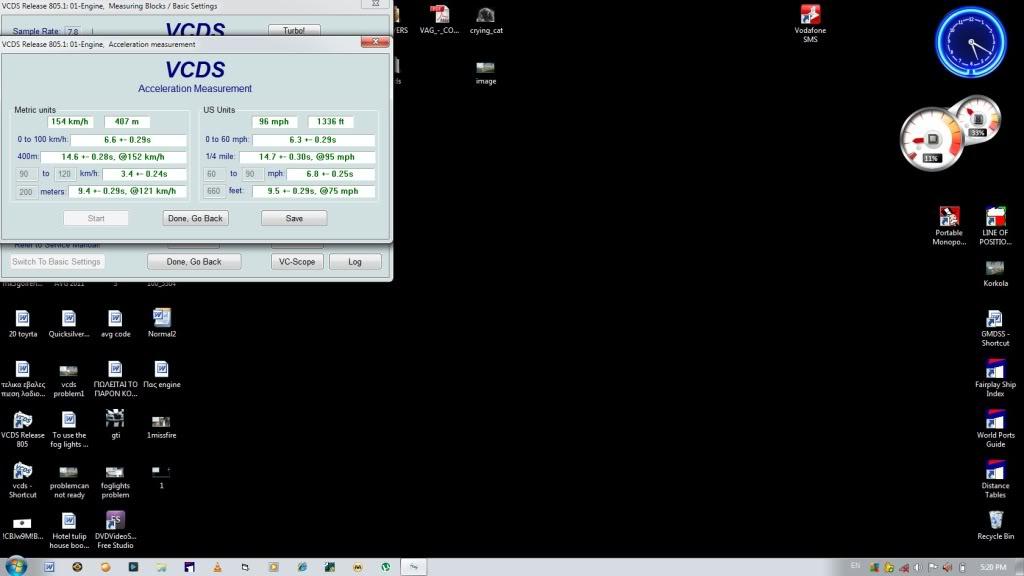
Task: Click the Log button
Action: pyautogui.click(x=355, y=261)
